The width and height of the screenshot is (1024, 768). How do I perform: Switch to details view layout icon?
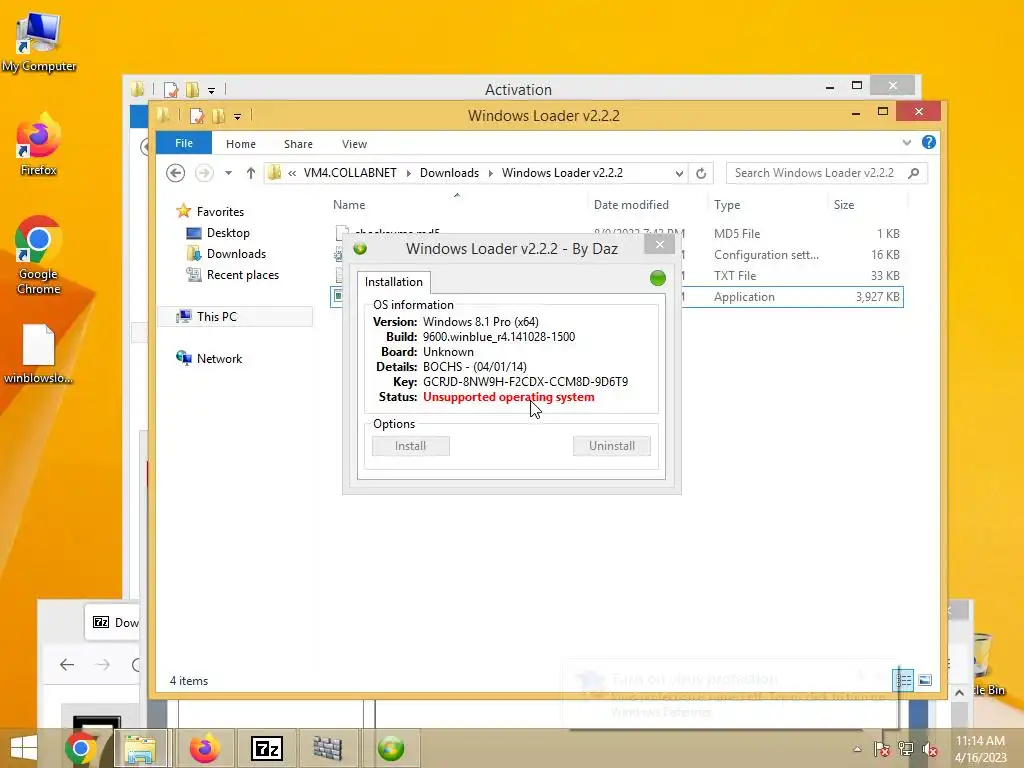[x=904, y=680]
